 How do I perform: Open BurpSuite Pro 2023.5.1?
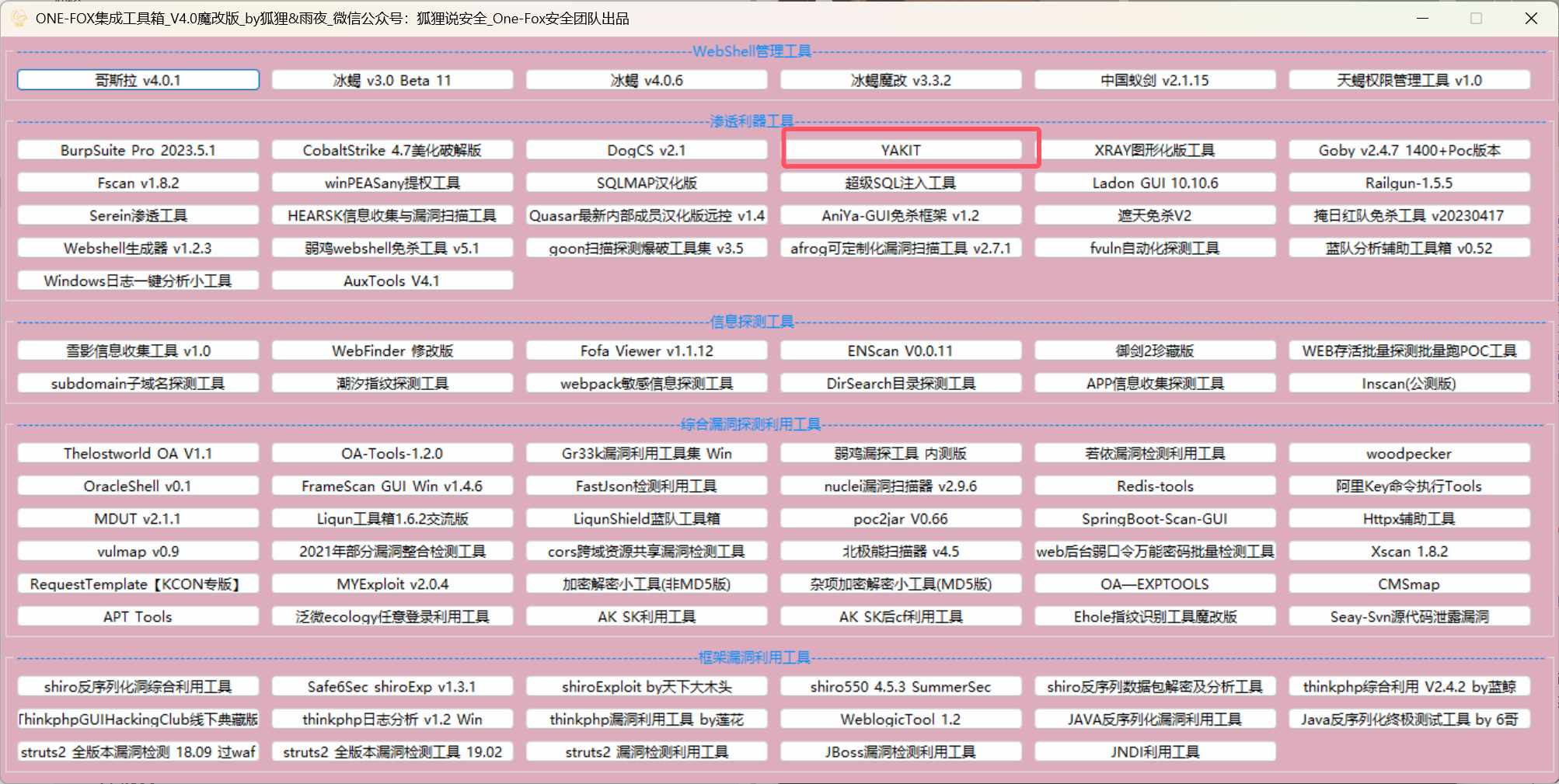point(138,150)
